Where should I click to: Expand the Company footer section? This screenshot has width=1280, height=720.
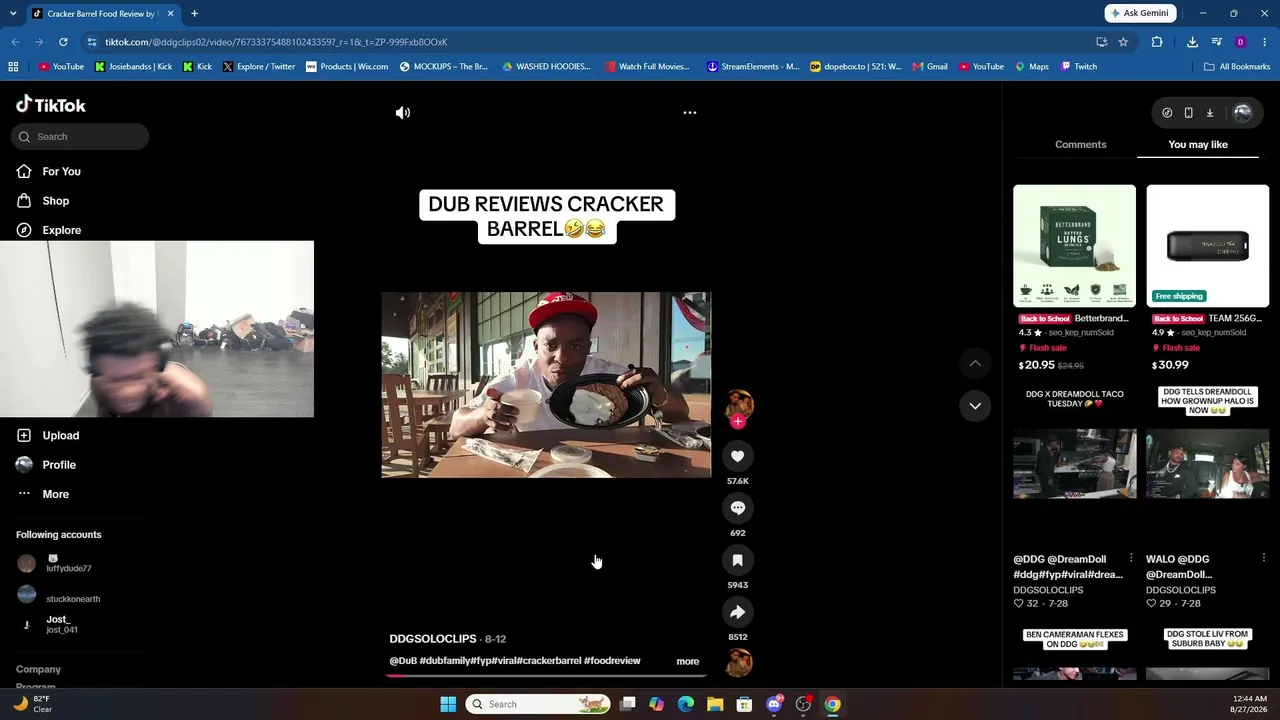tap(38, 669)
